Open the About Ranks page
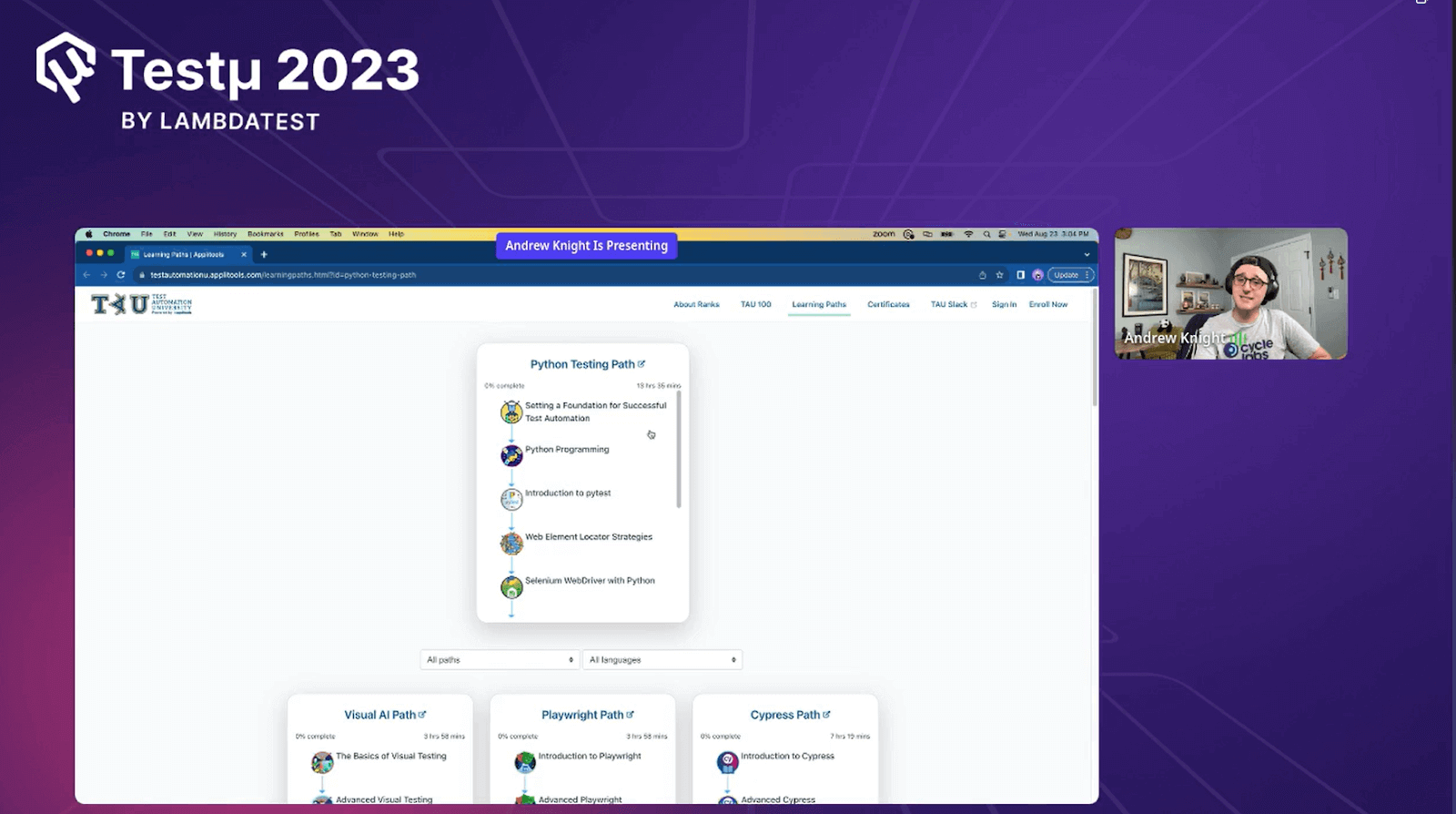Screen dimensions: 1456x814 (x=696, y=304)
